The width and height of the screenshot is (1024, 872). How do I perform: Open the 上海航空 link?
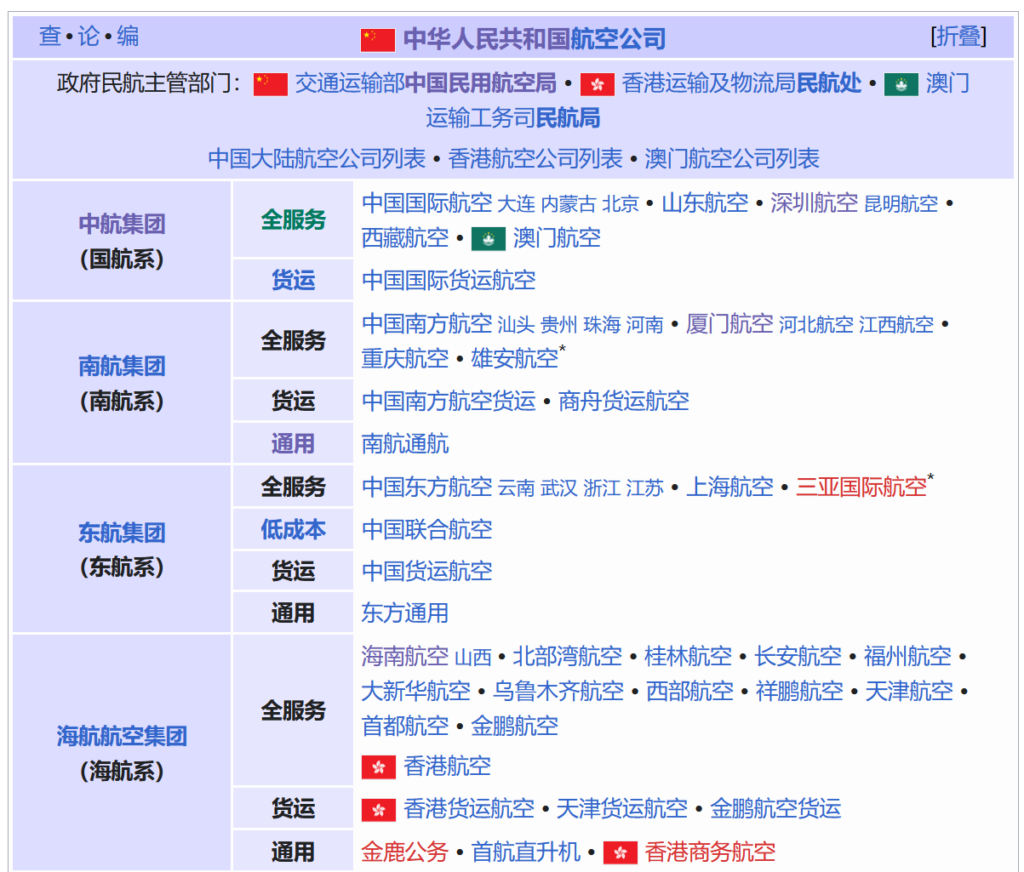[x=729, y=487]
